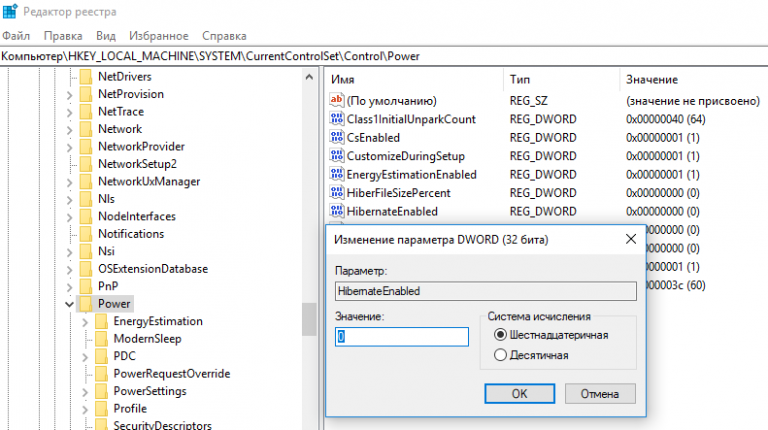Click the Registry Editor app icon in title bar
Screen dimensions: 768x430
click(x=11, y=12)
